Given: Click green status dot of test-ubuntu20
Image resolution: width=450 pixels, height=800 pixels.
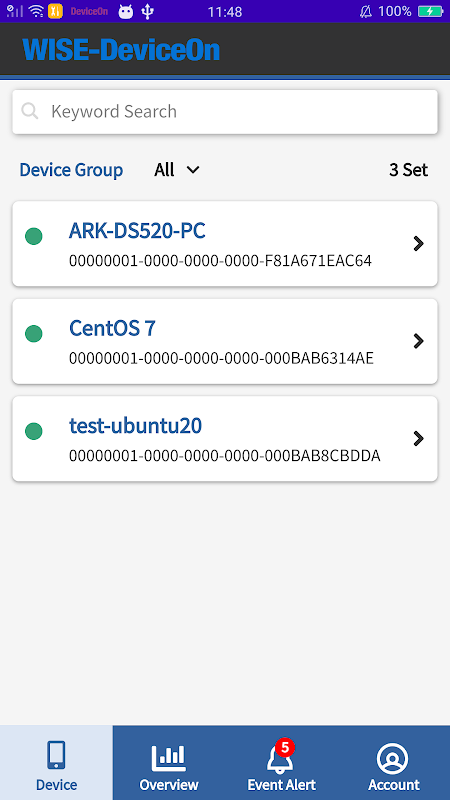Looking at the screenshot, I should [34, 431].
